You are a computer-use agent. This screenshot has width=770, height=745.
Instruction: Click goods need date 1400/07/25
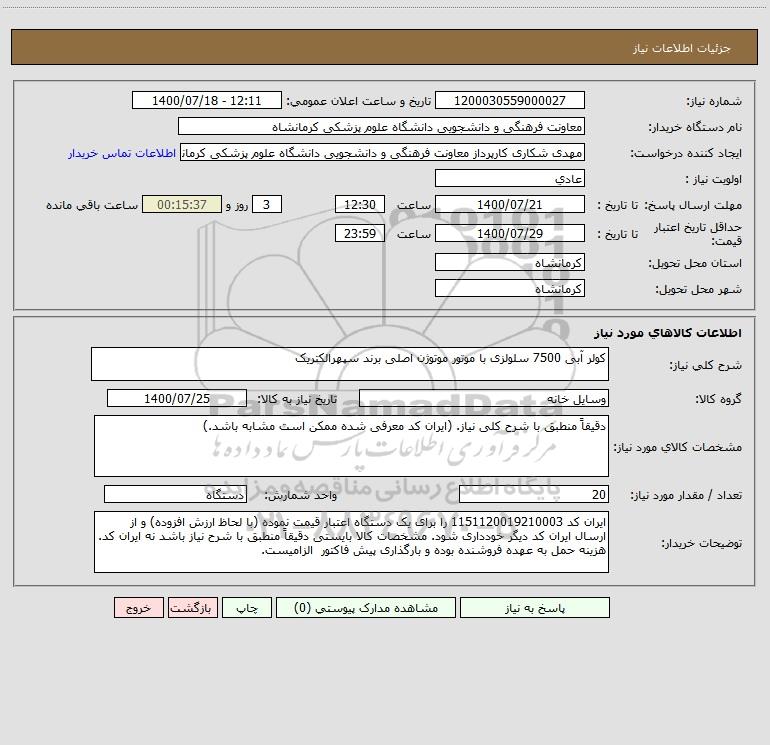tap(177, 398)
